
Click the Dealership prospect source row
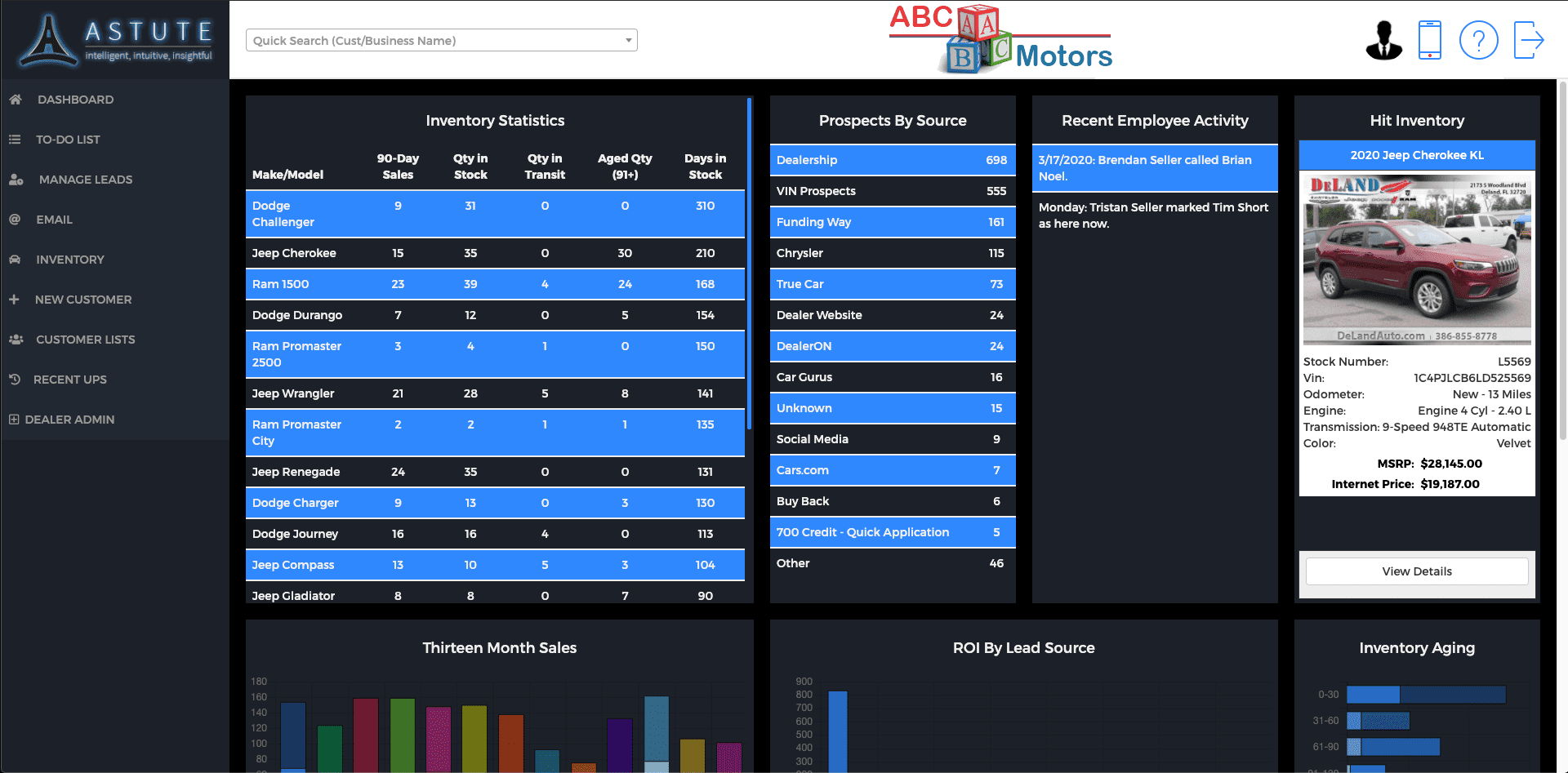893,160
